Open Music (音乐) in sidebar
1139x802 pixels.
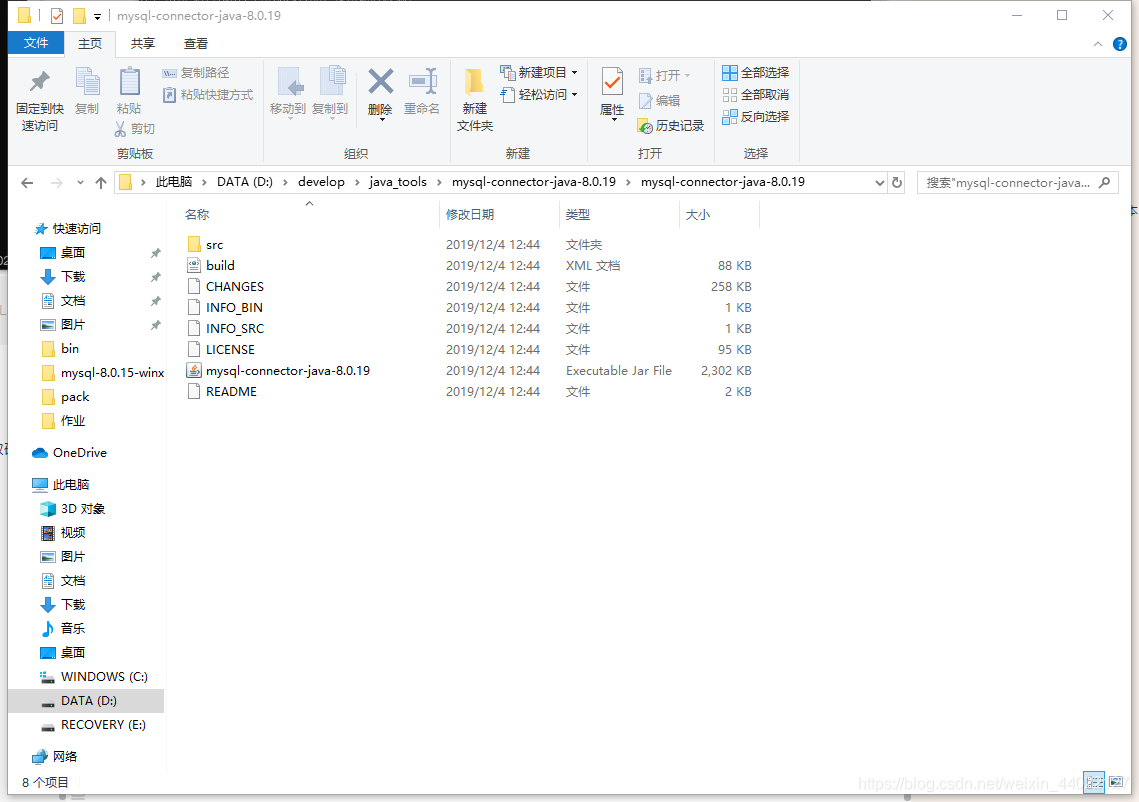(73, 628)
